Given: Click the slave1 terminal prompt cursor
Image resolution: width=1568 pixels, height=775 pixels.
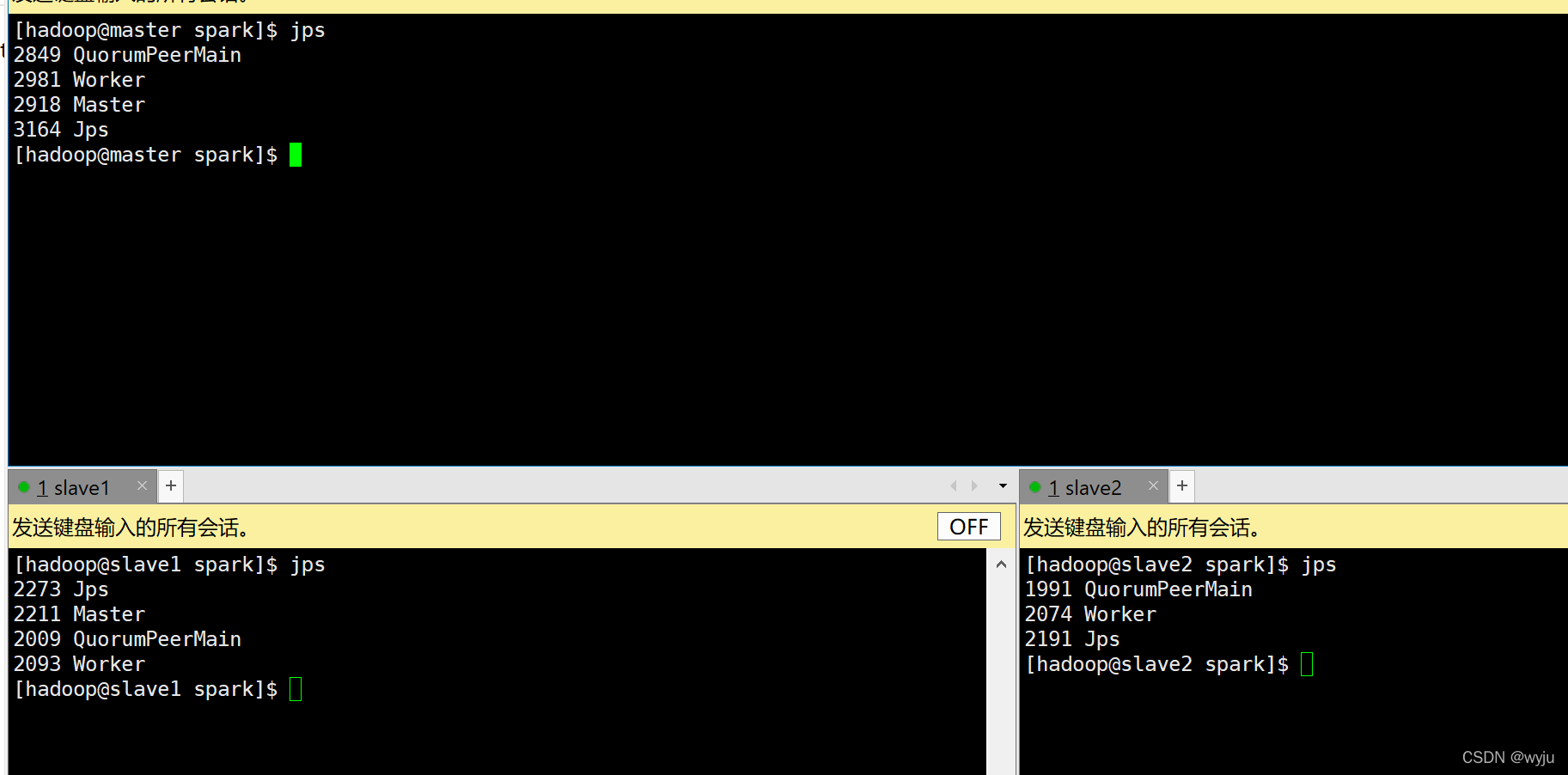Looking at the screenshot, I should pos(296,689).
